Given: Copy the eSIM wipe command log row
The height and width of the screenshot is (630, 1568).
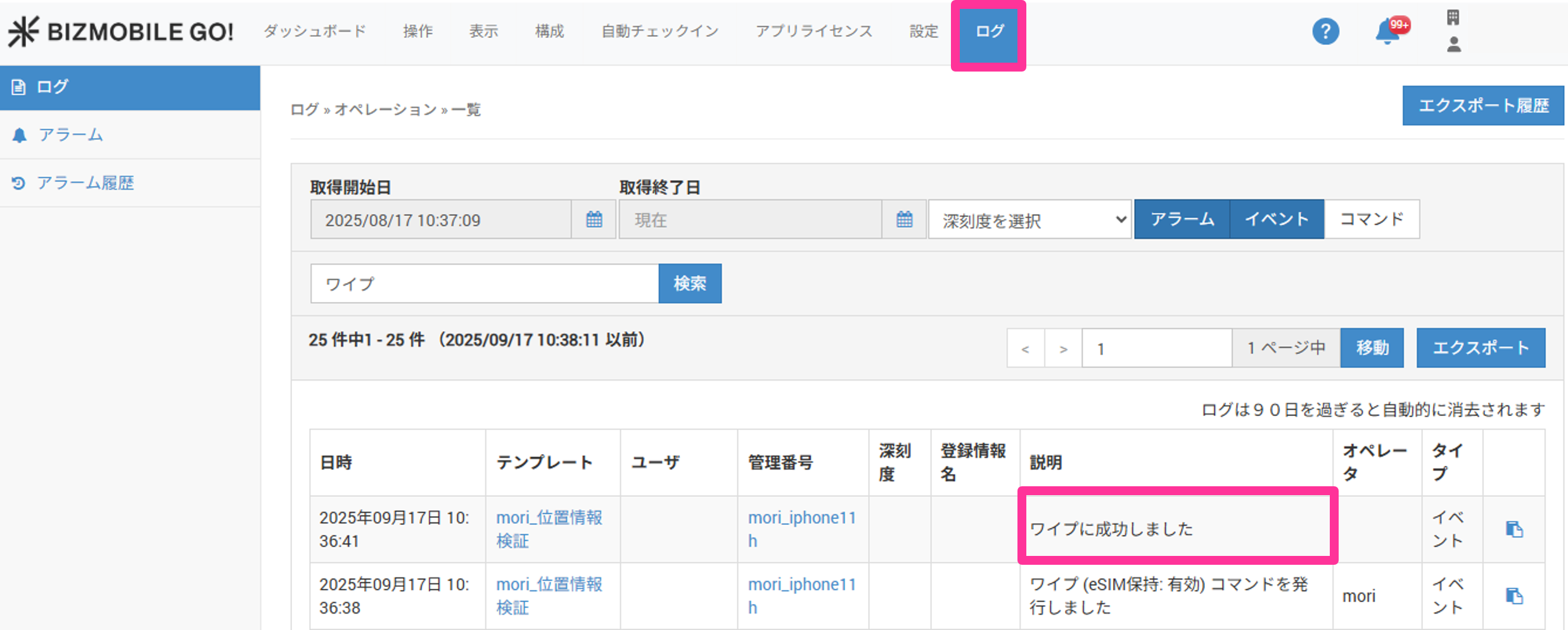Looking at the screenshot, I should 1514,596.
